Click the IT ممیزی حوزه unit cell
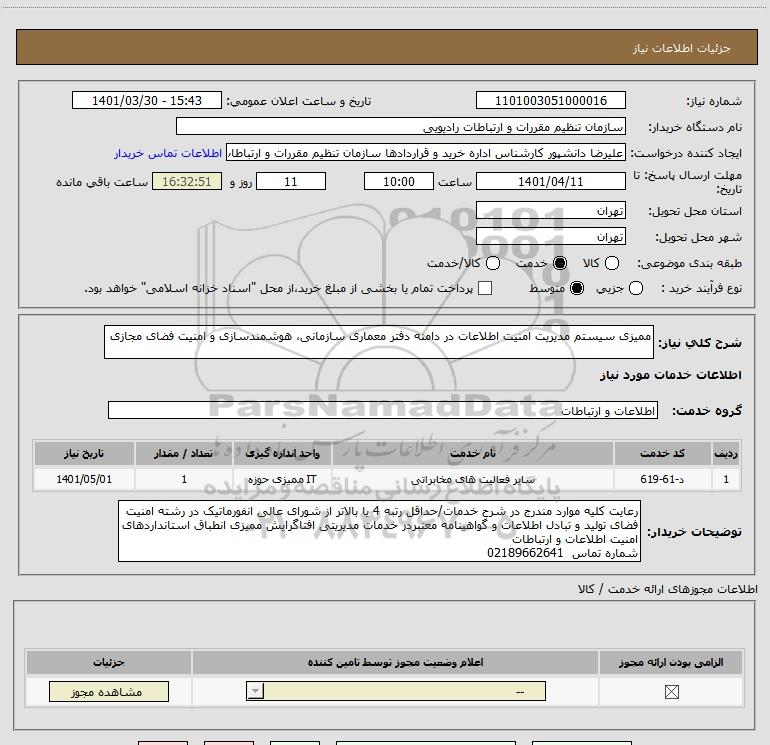This screenshot has width=770, height=745. [282, 479]
